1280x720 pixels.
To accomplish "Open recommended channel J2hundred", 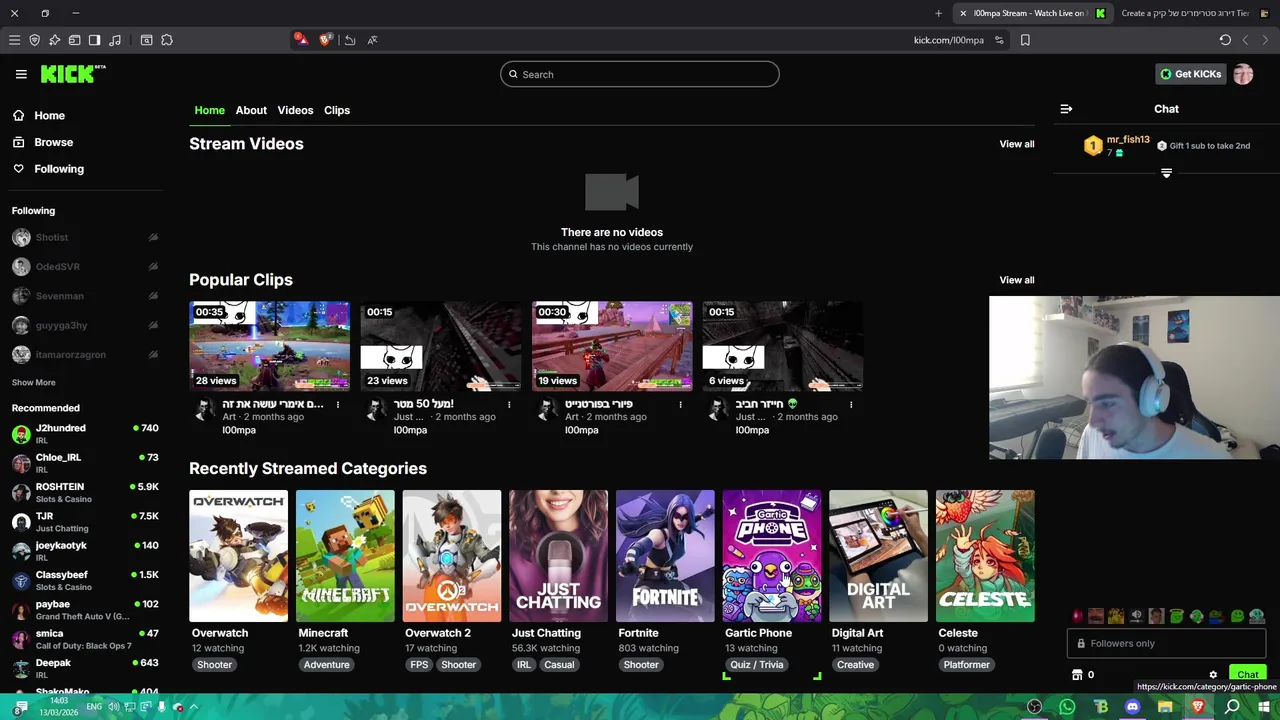I will pyautogui.click(x=84, y=433).
